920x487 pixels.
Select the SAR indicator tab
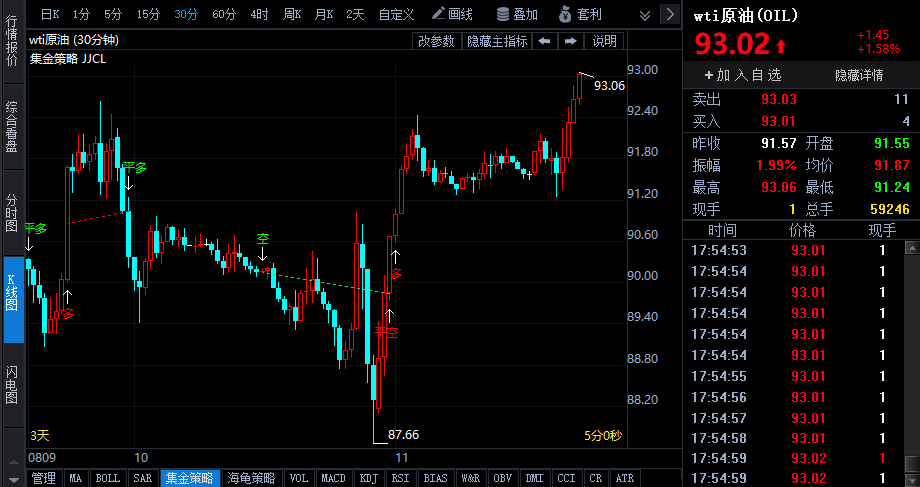coord(143,478)
